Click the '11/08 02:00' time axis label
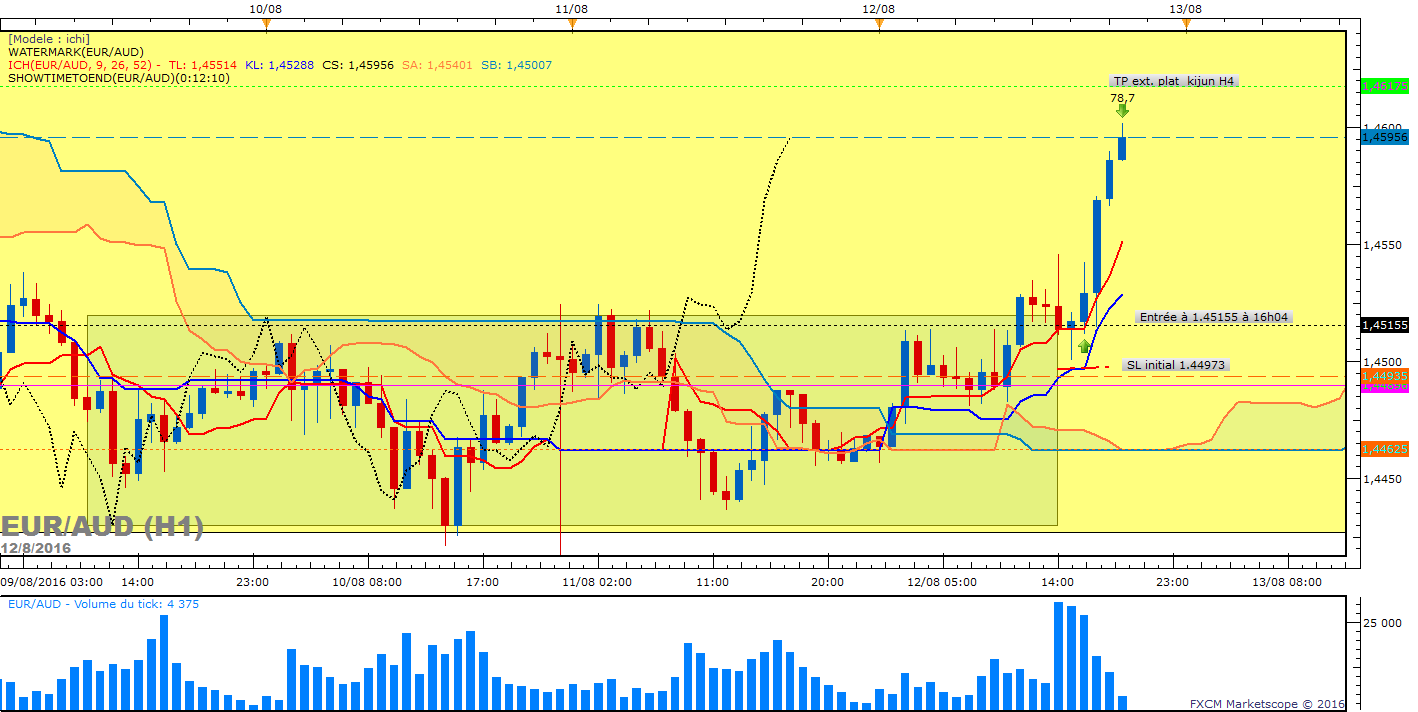This screenshot has width=1418, height=712. click(597, 581)
